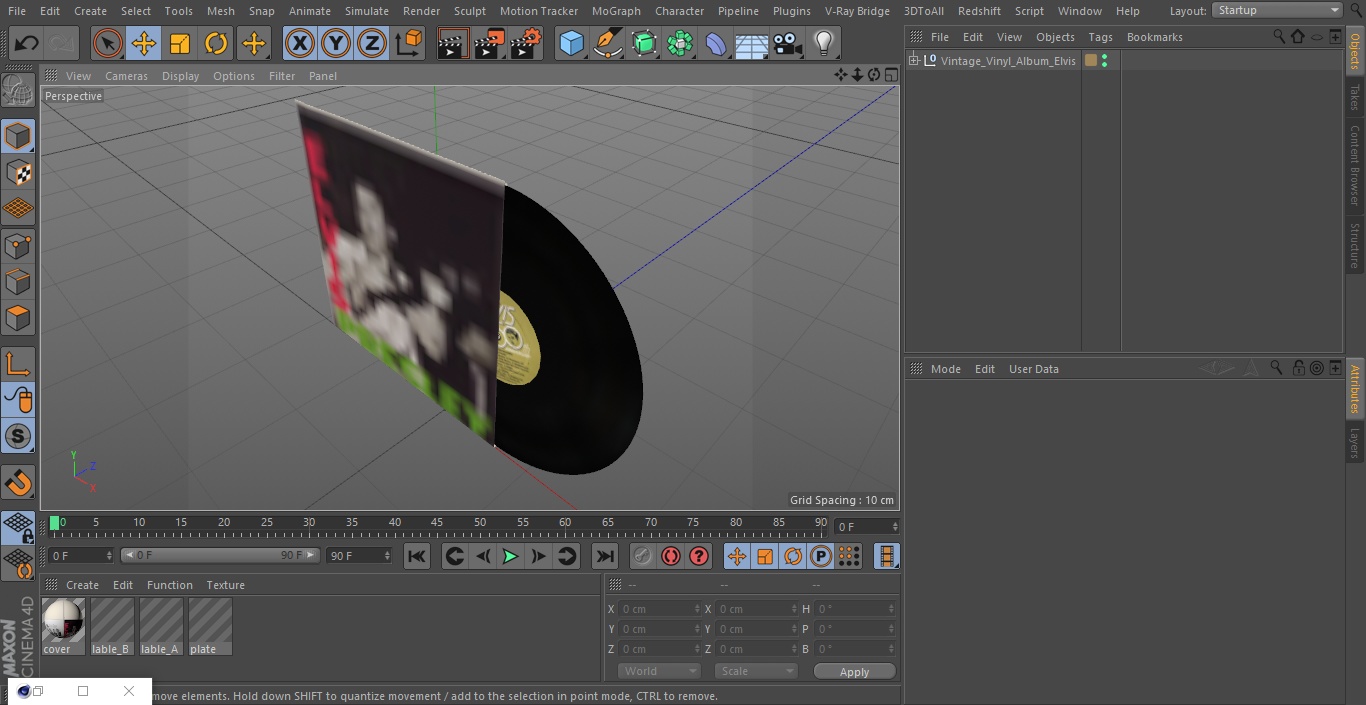Select the Move tool
The width and height of the screenshot is (1366, 705).
point(144,44)
